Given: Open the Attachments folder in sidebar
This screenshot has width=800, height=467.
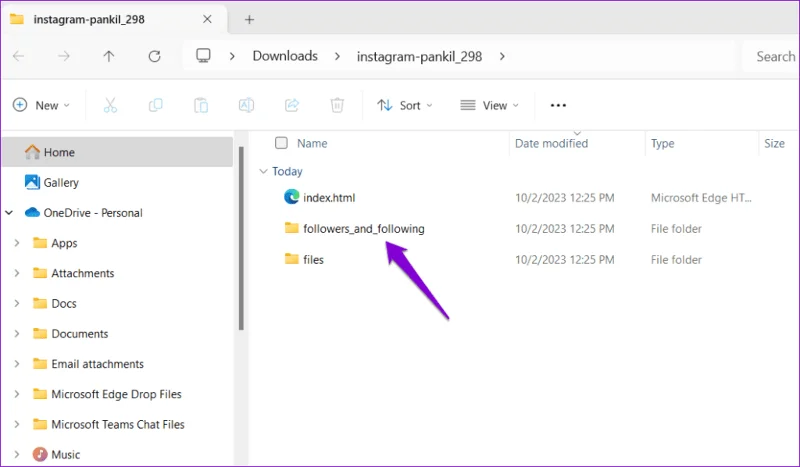Looking at the screenshot, I should click(83, 273).
